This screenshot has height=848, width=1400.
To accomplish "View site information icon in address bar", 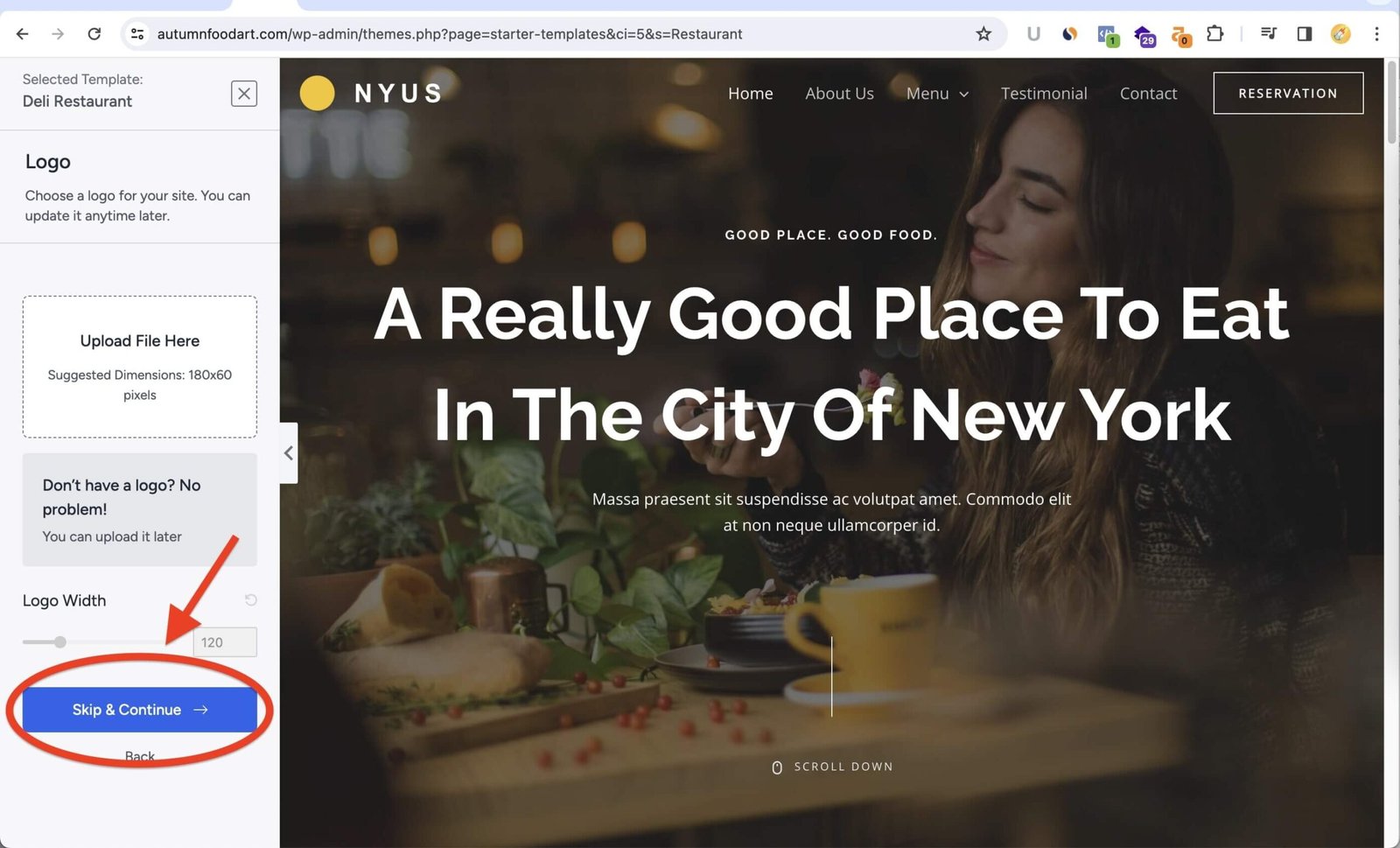I will [x=137, y=34].
